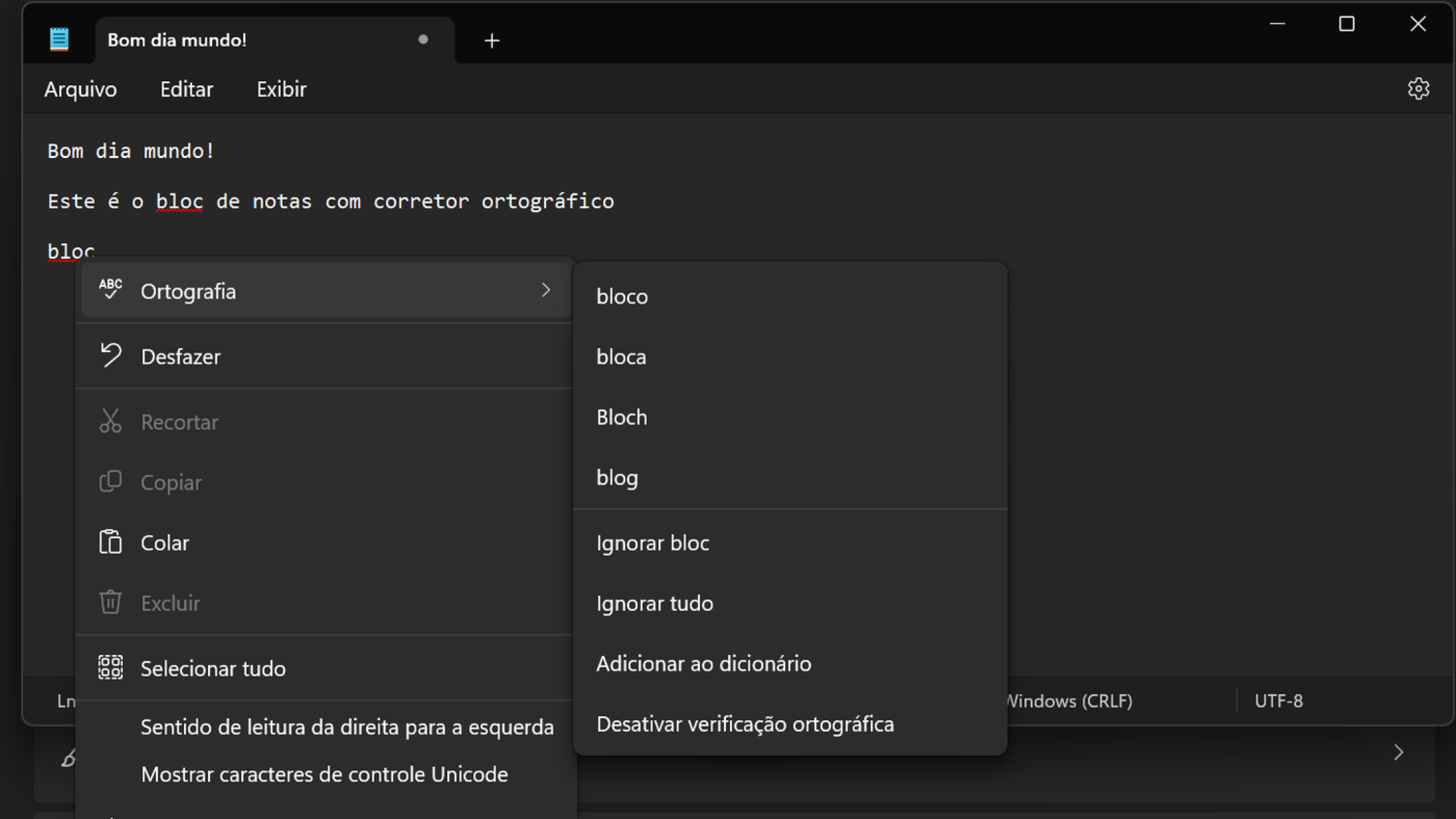Open the Exibir menu
The width and height of the screenshot is (1456, 819).
tap(281, 89)
